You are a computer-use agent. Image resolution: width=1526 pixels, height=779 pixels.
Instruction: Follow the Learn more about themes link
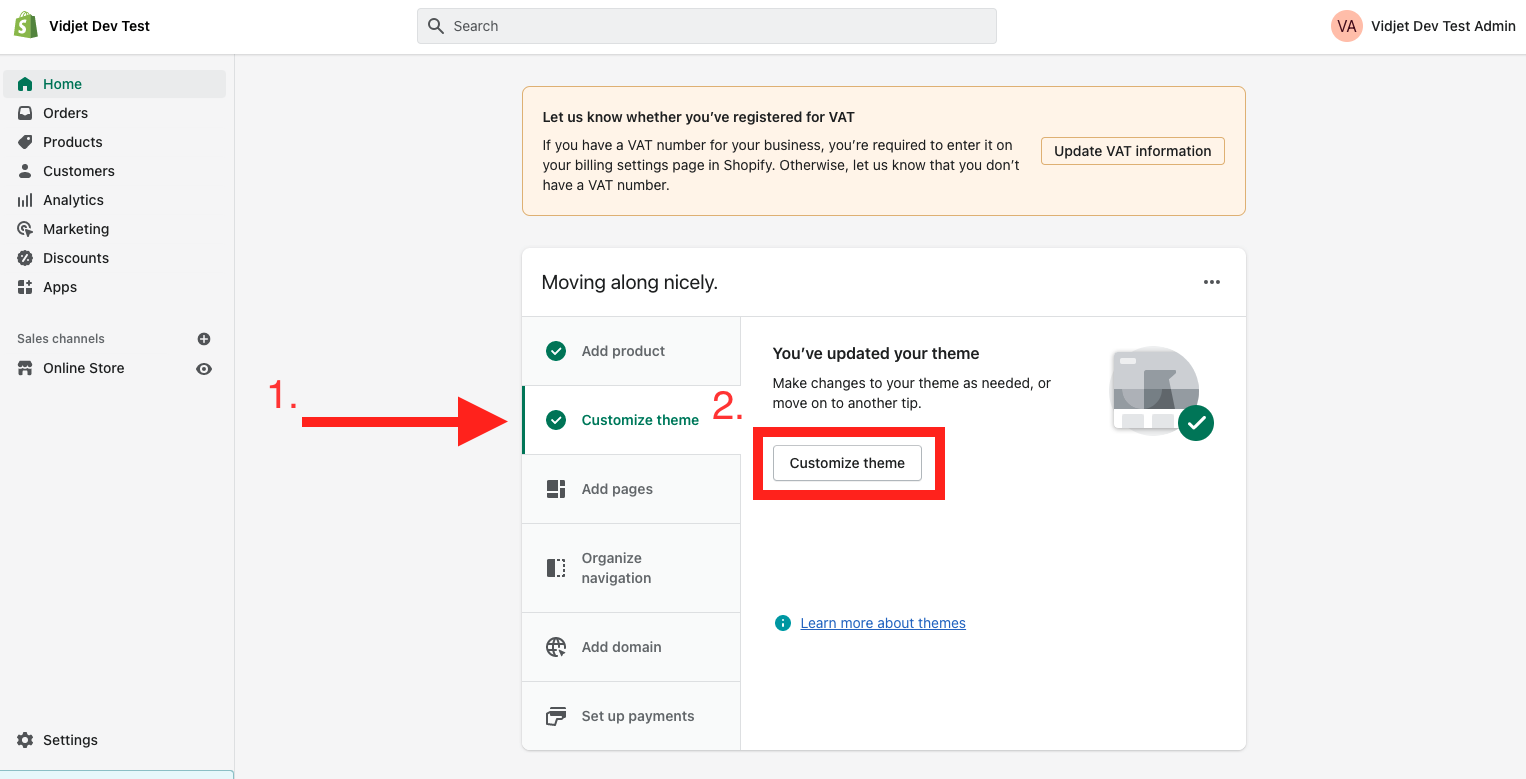point(883,623)
